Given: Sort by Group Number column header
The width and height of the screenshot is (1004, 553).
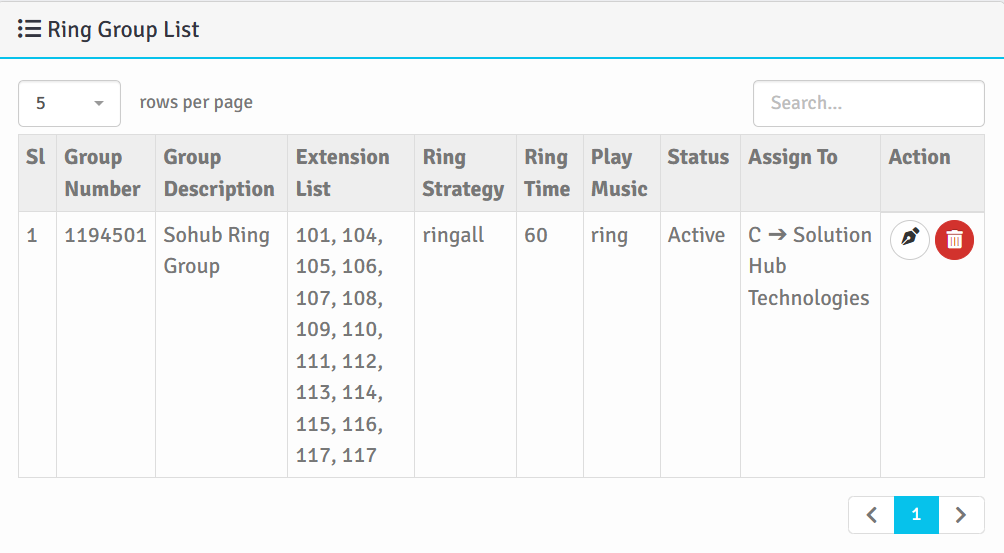Looking at the screenshot, I should tap(102, 173).
